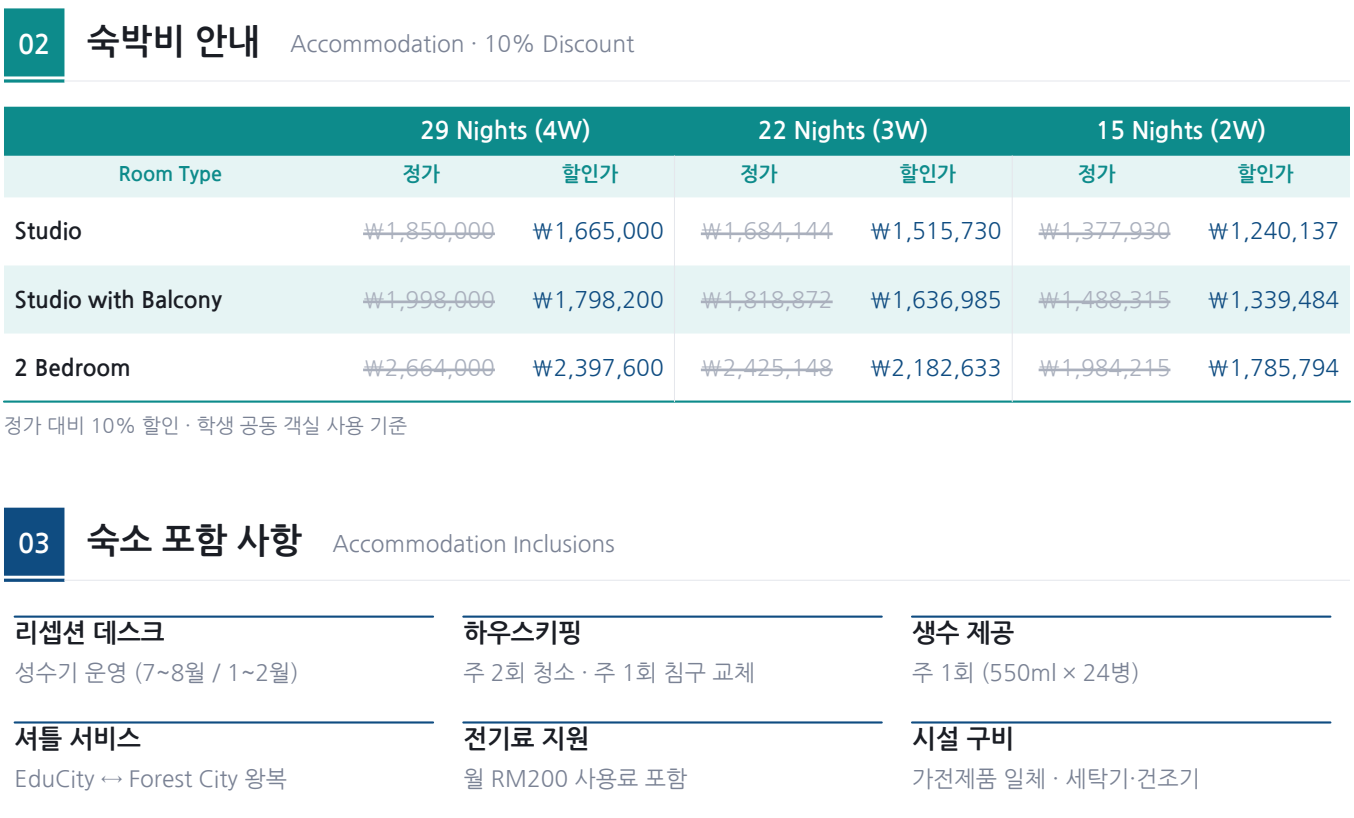
Task: Select the 29 Nights (4W) column header
Action: tap(505, 131)
